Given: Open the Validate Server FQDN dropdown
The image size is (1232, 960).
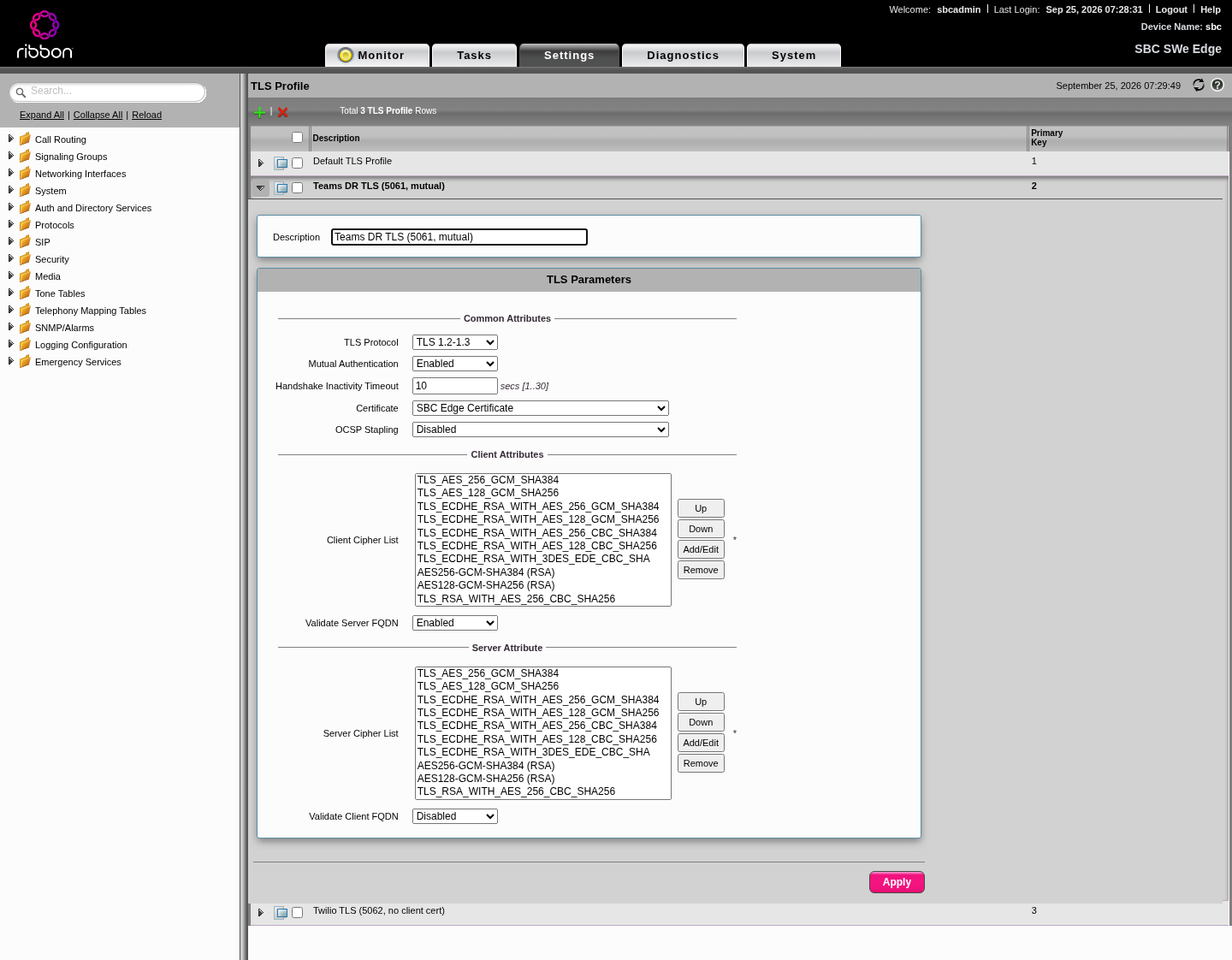Looking at the screenshot, I should point(455,623).
